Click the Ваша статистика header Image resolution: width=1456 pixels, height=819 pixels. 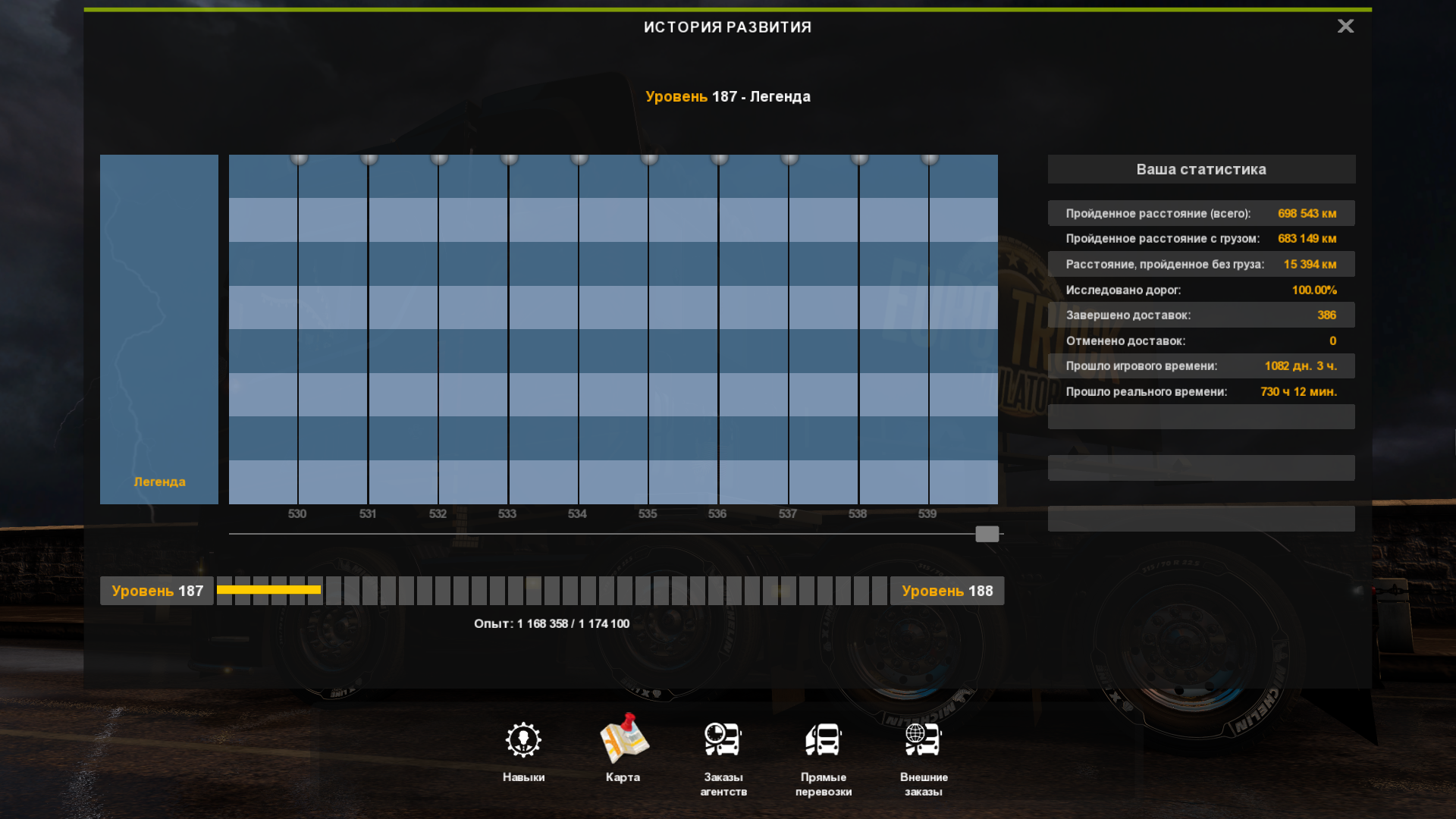1201,169
